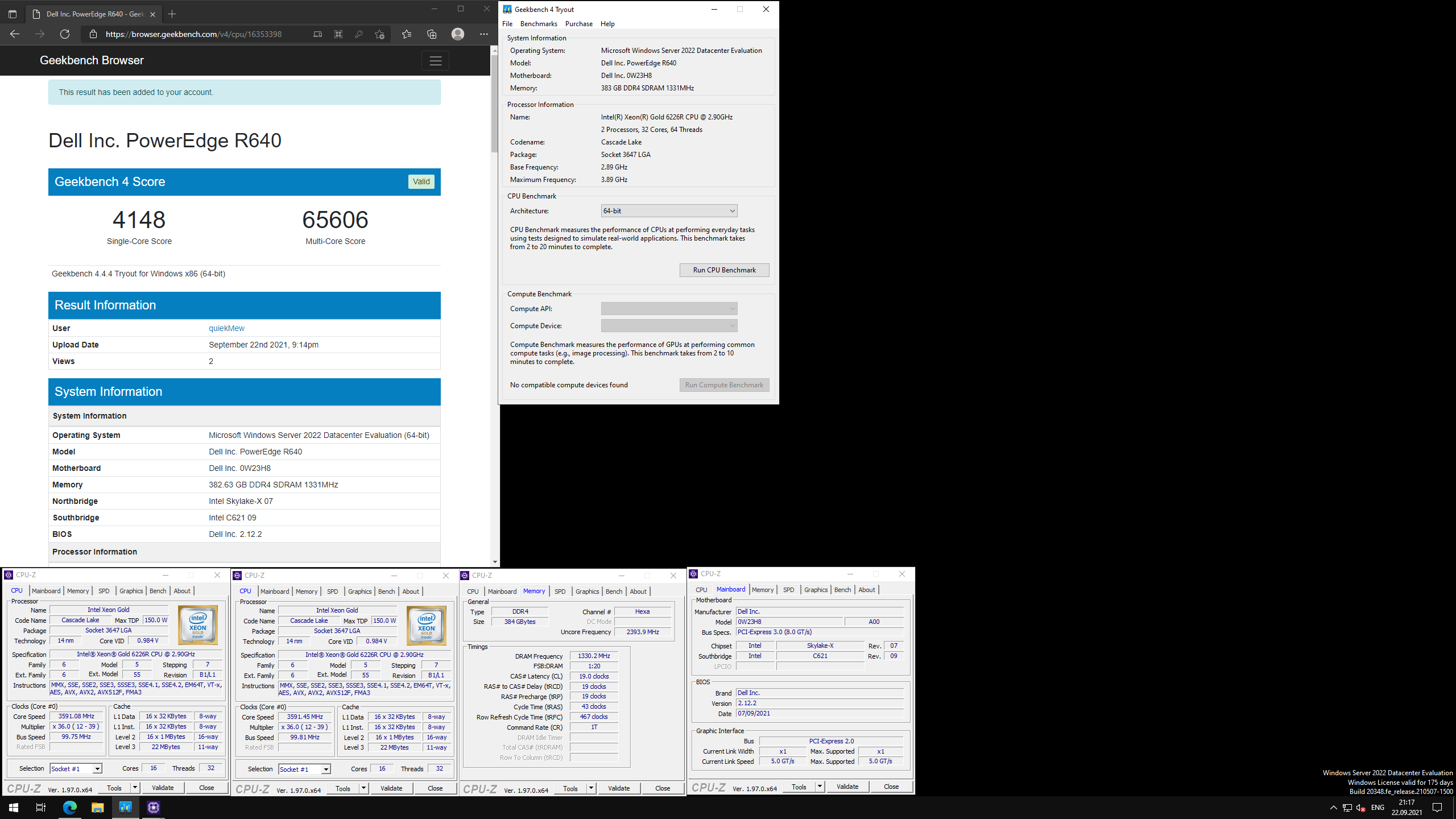Image resolution: width=1456 pixels, height=819 pixels.
Task: Expand the Architecture 64-bit dropdown
Action: pos(669,211)
